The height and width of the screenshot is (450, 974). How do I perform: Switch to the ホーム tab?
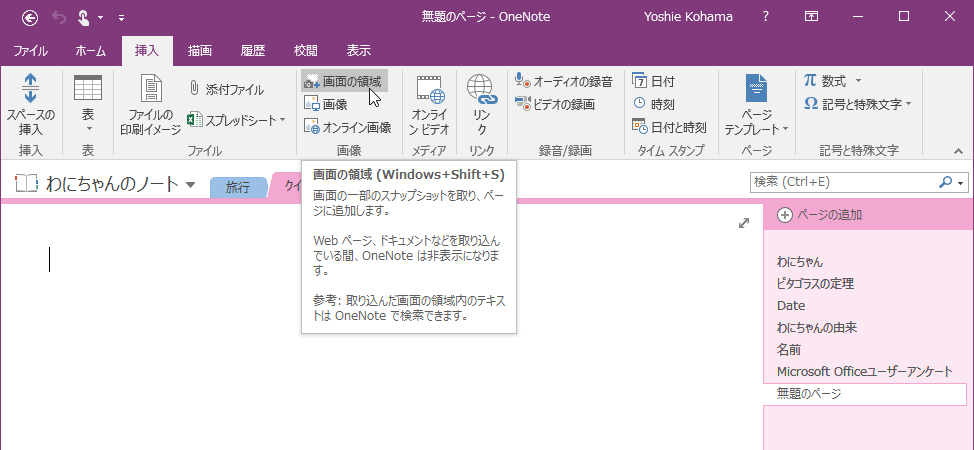pos(91,51)
